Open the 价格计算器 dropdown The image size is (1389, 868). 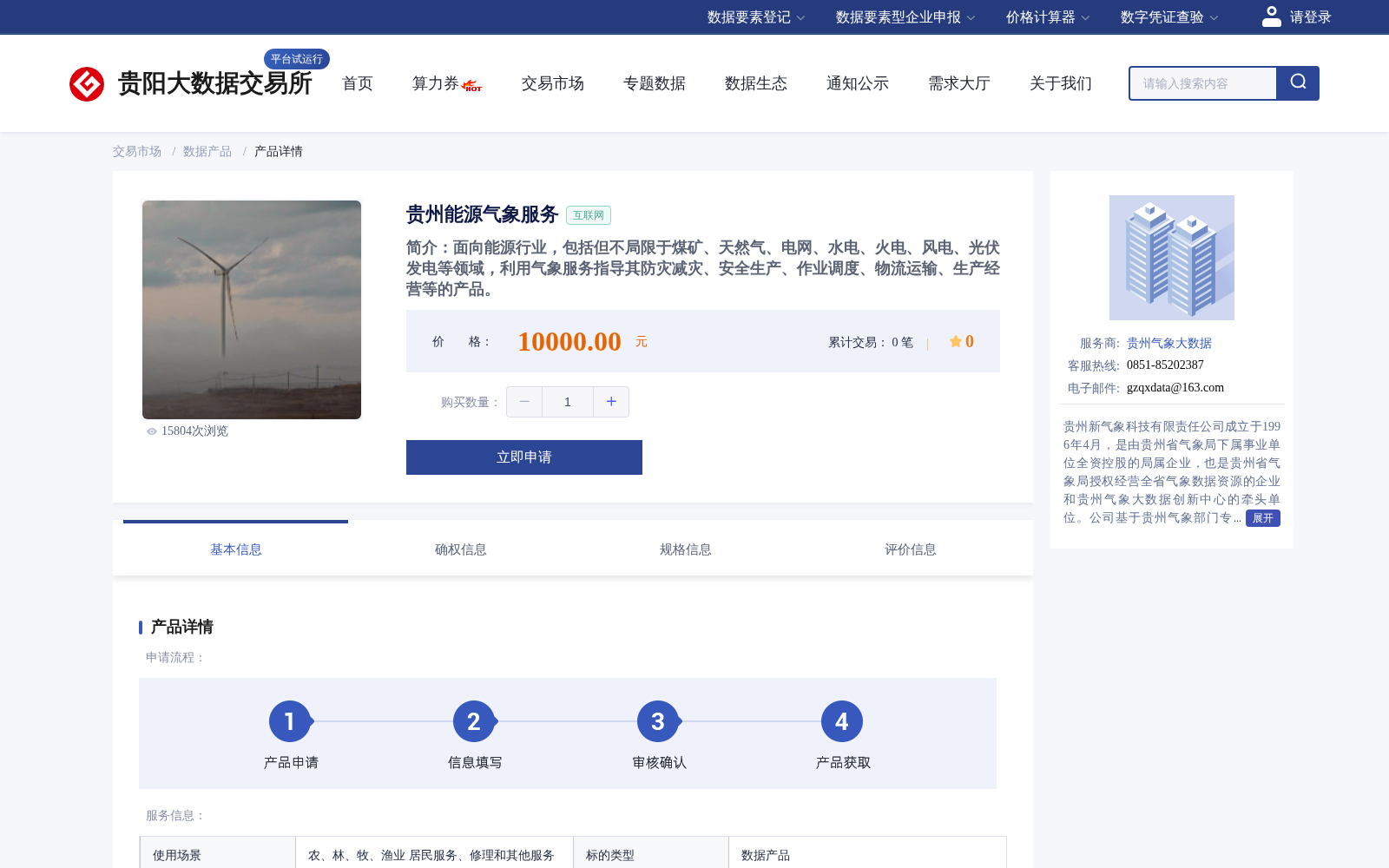[1048, 17]
